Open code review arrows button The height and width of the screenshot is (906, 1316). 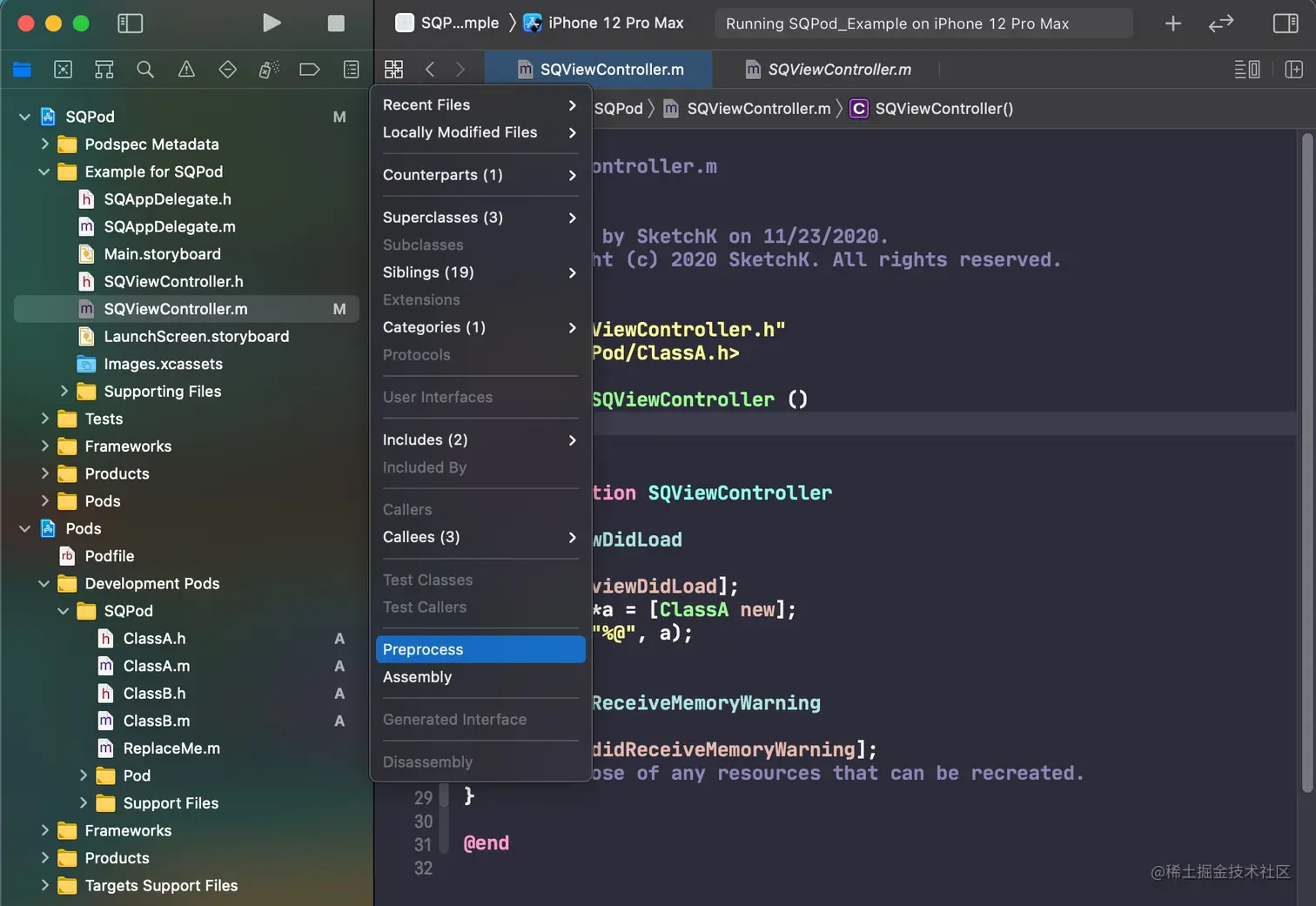tap(1221, 23)
